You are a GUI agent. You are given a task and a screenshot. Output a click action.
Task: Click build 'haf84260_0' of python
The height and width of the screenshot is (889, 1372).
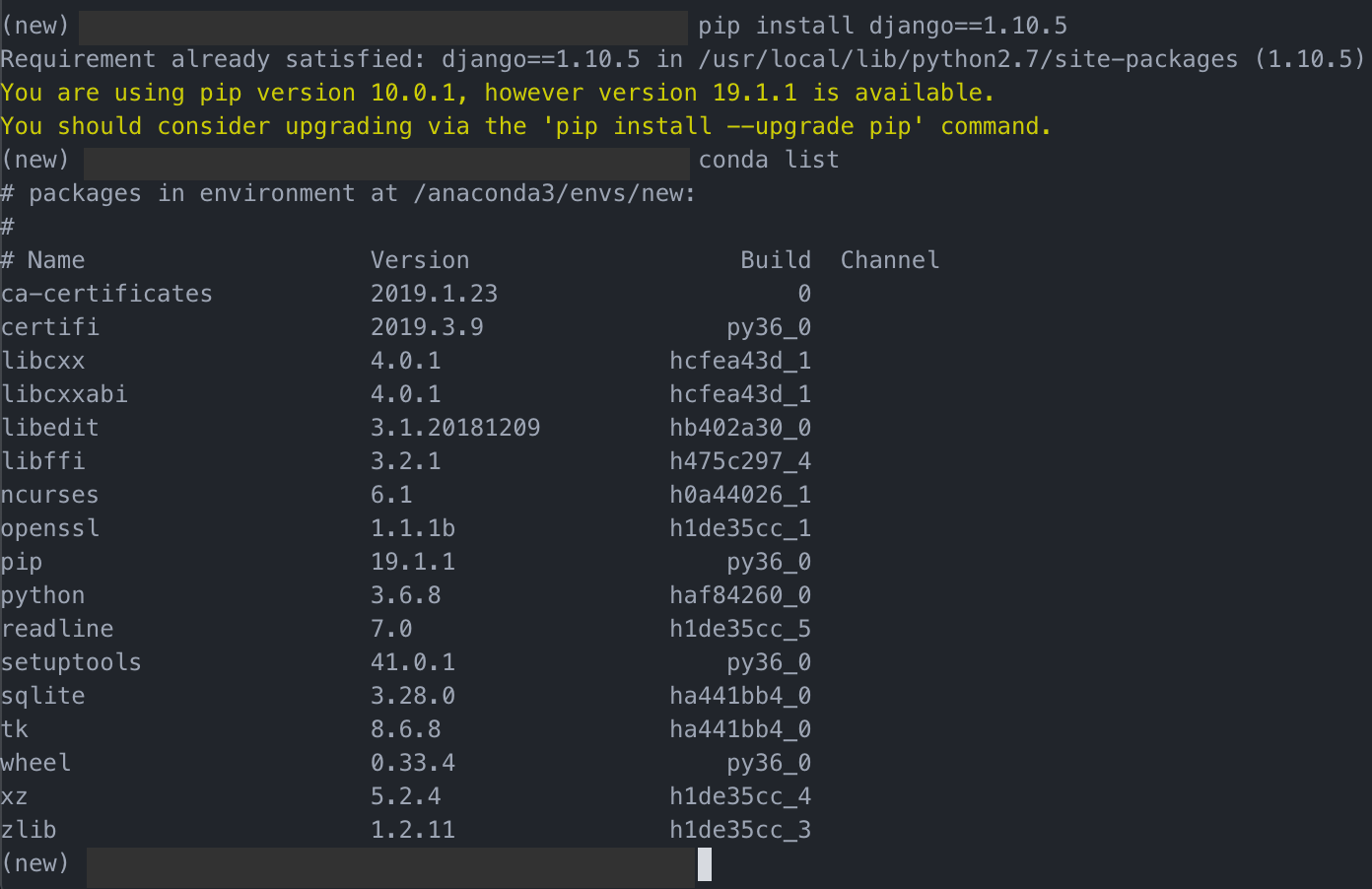click(740, 595)
